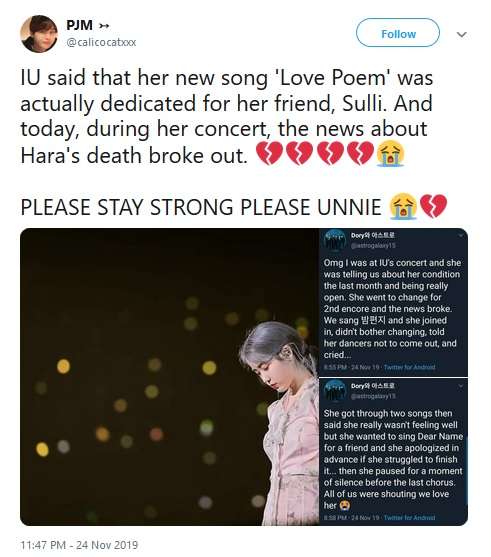This screenshot has width=491, height=557.
Task: Click the avatar in bottom embedded tweet
Action: (334, 390)
